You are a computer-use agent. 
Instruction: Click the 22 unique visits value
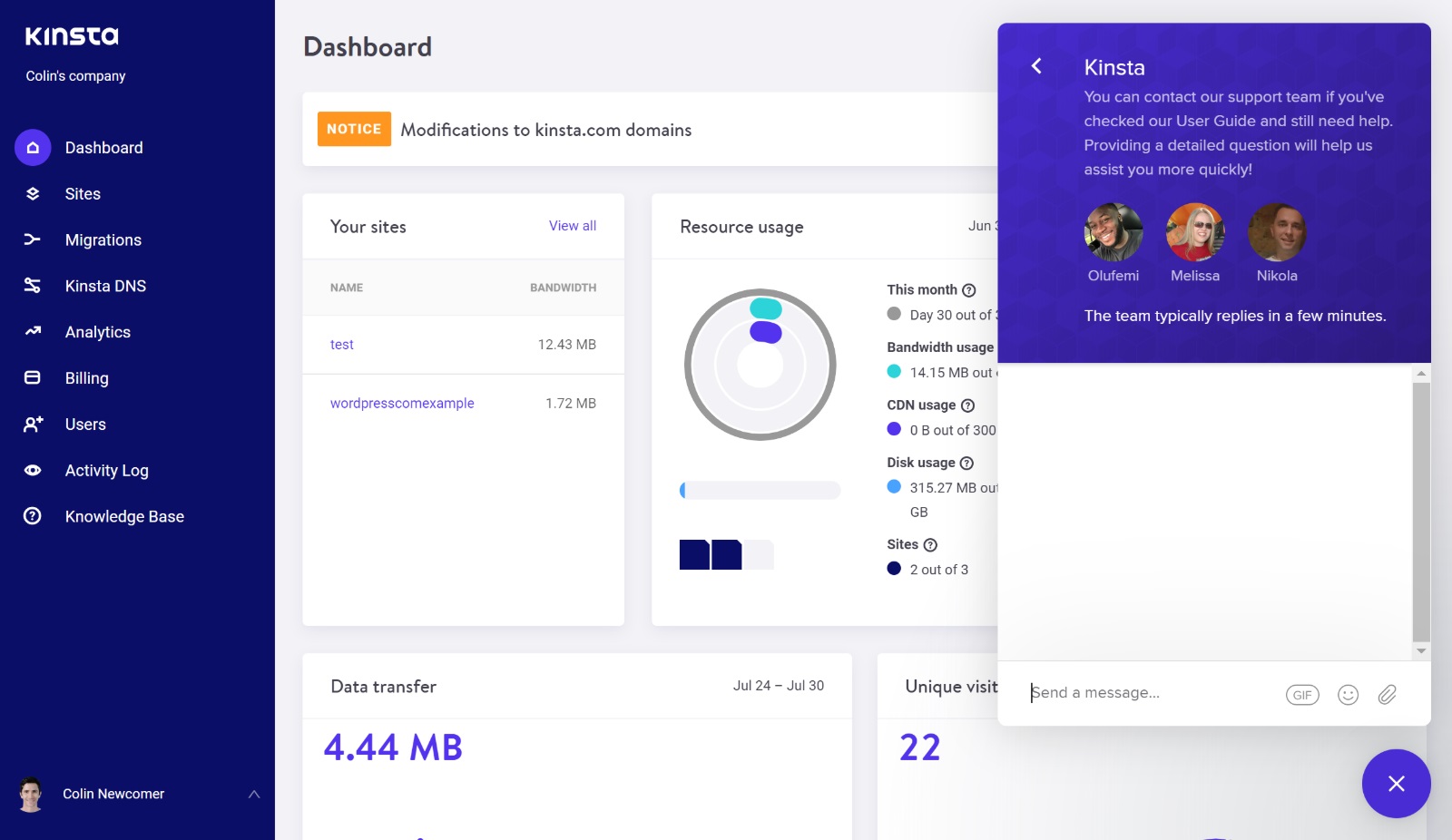pyautogui.click(x=920, y=747)
